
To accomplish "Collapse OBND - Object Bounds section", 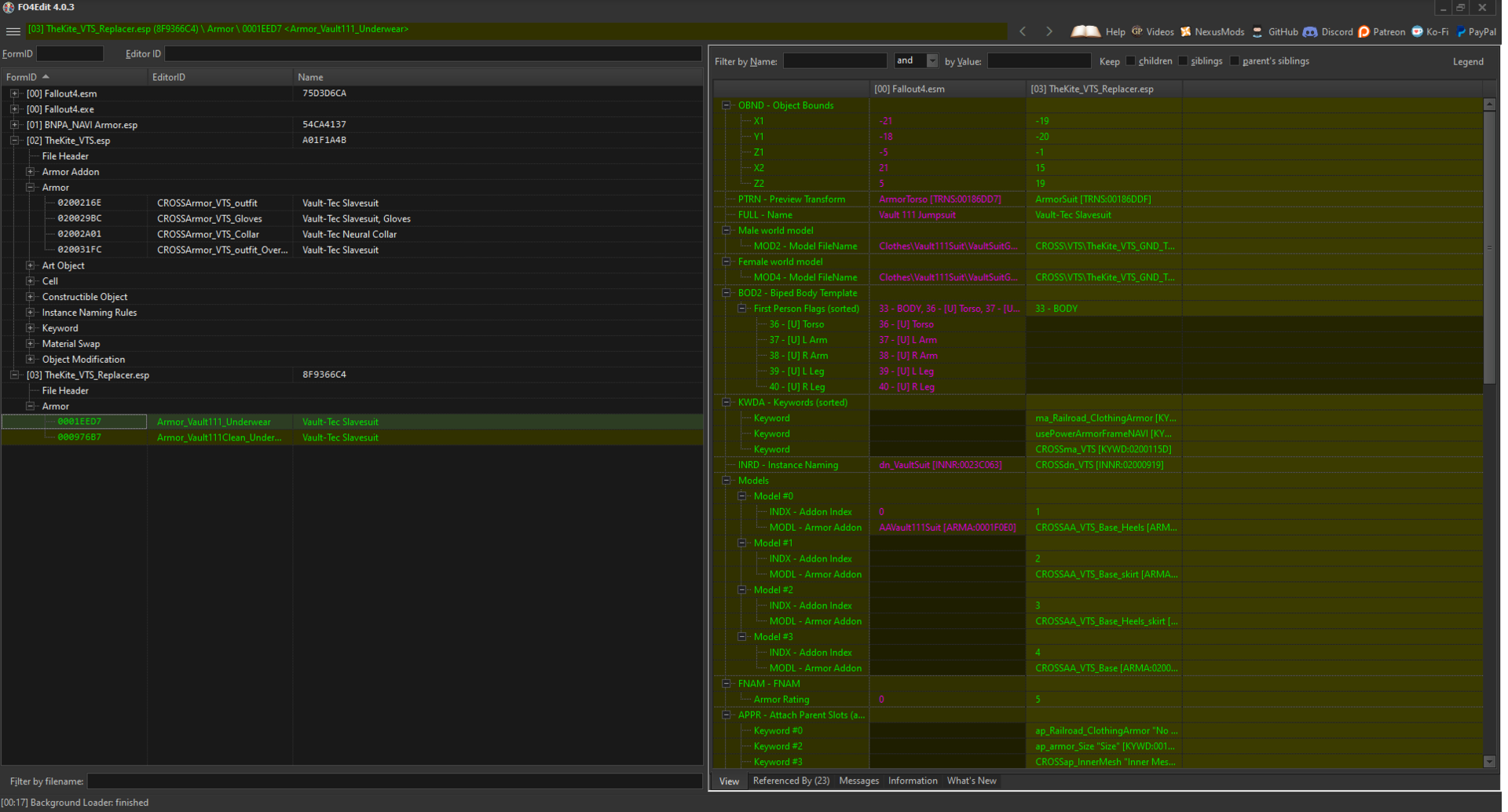I will point(726,105).
